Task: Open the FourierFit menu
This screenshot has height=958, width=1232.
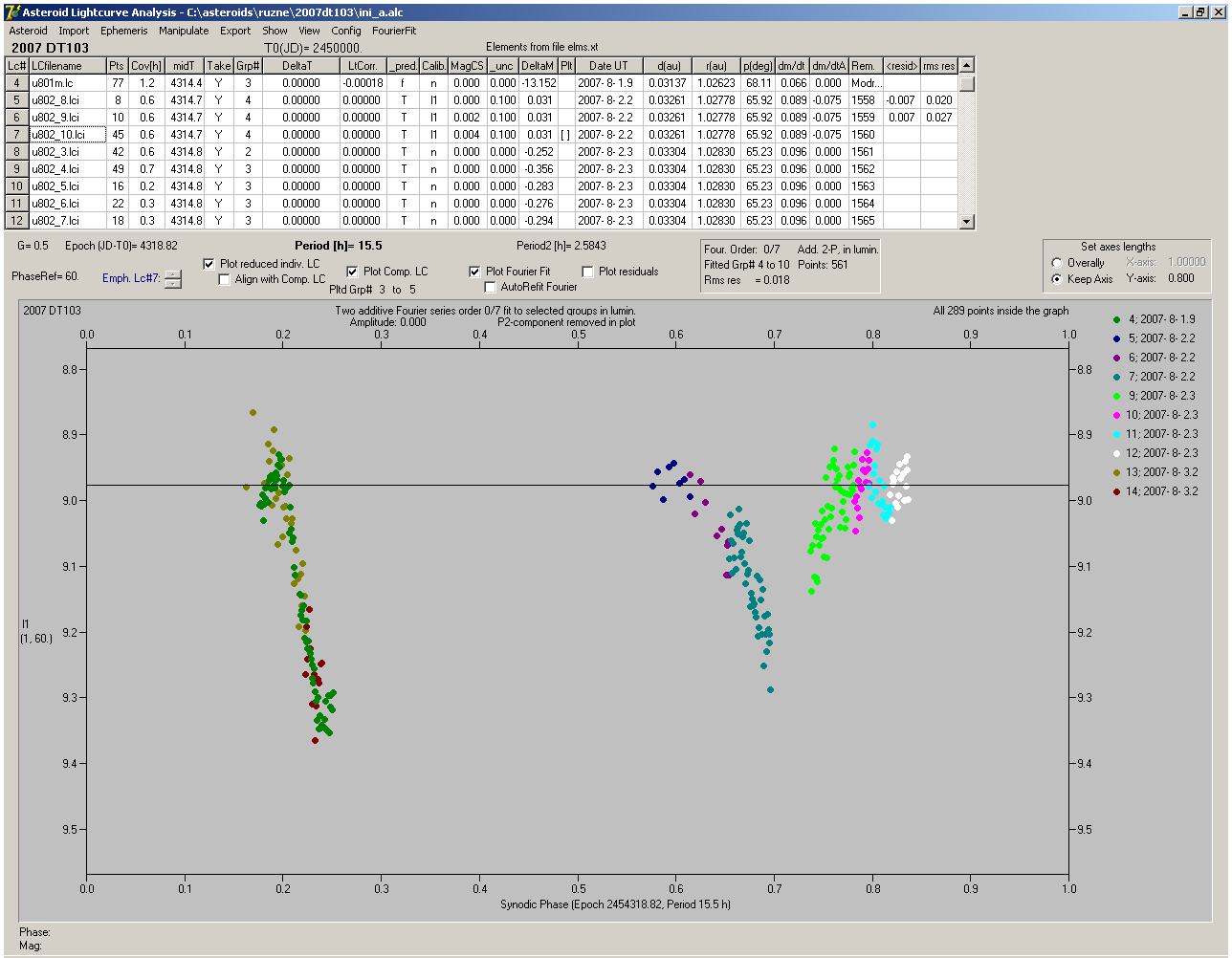Action: coord(394,31)
